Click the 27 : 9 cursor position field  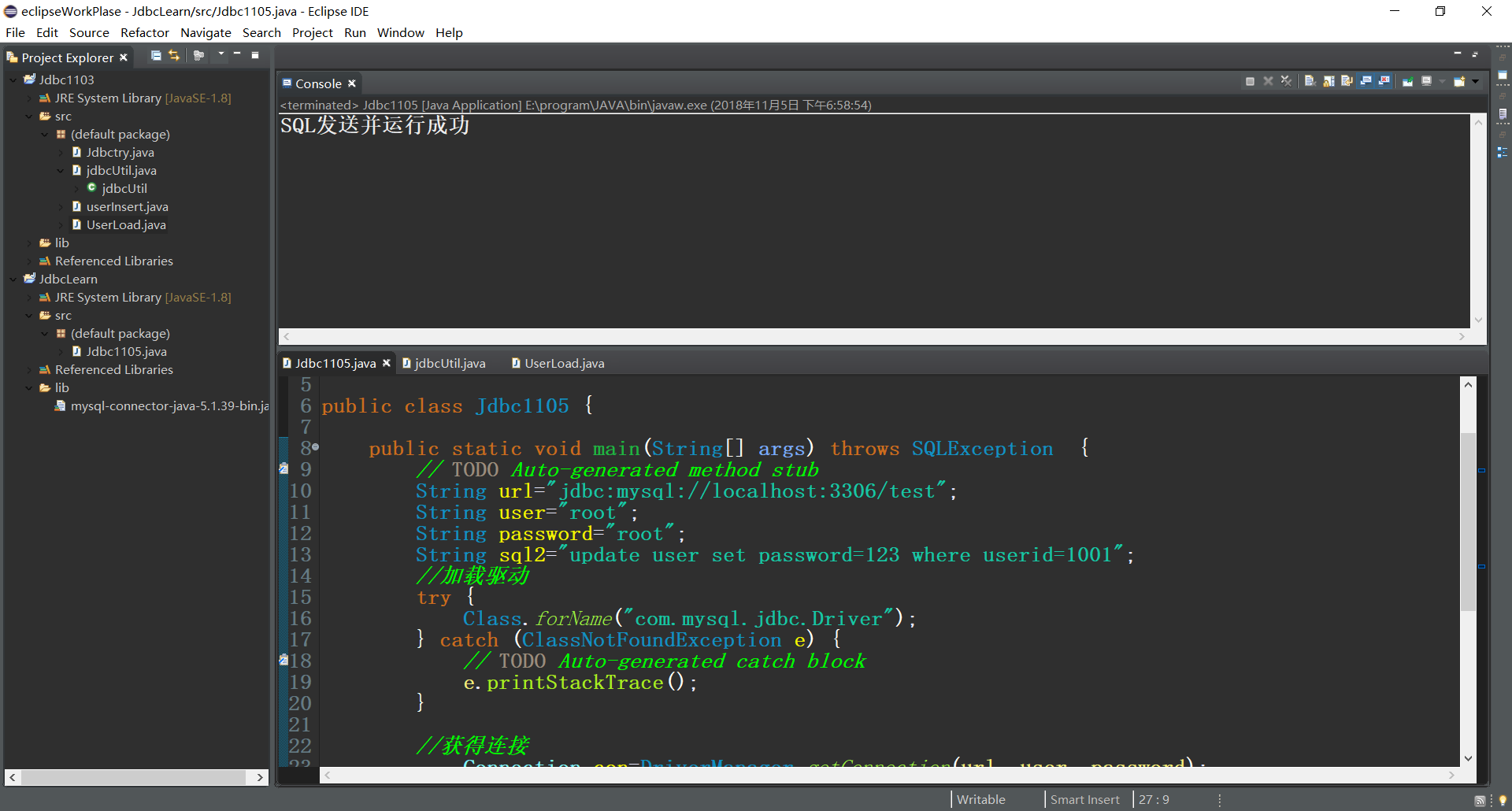pos(1154,799)
